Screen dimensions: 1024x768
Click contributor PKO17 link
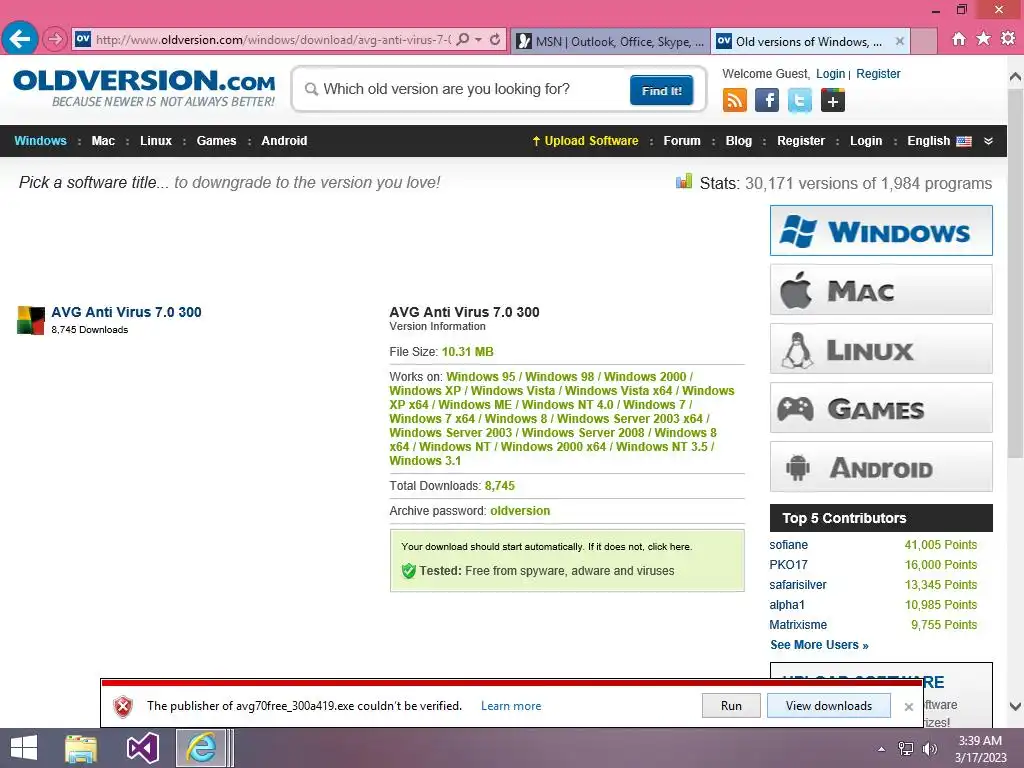click(788, 565)
